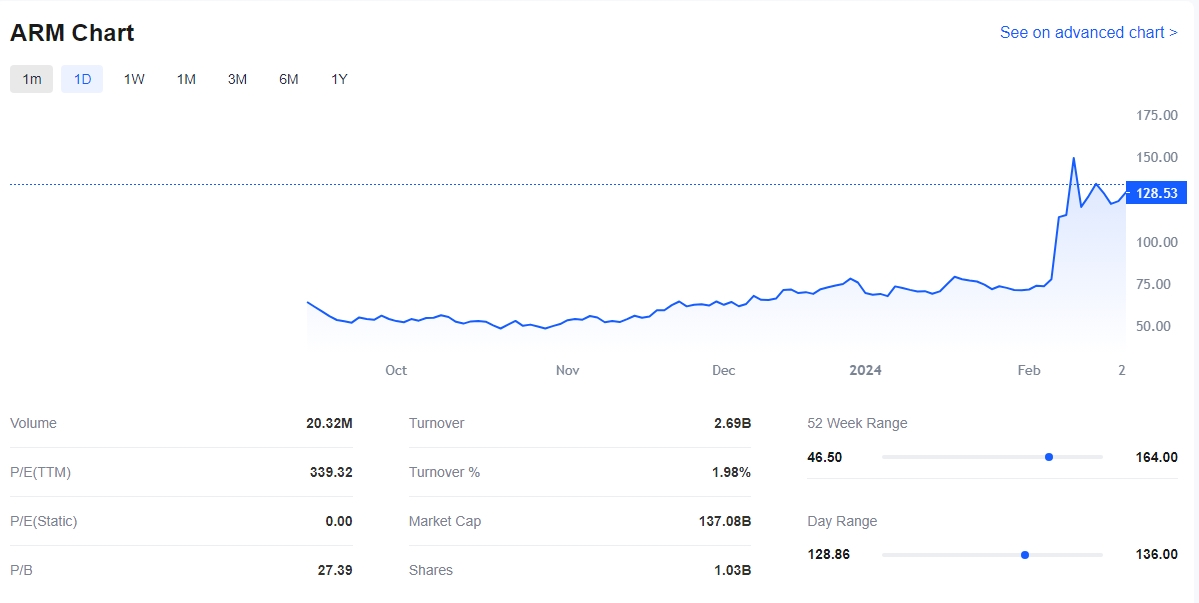The height and width of the screenshot is (603, 1199).
Task: Click the Market Cap value 137.08B
Action: [724, 522]
